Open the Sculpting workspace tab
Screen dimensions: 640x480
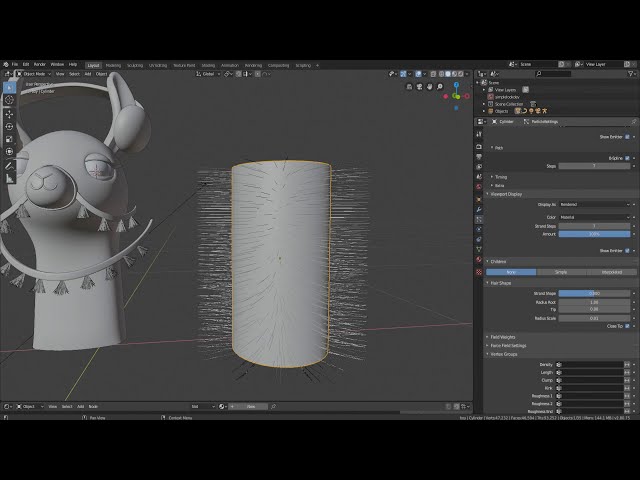pyautogui.click(x=137, y=65)
